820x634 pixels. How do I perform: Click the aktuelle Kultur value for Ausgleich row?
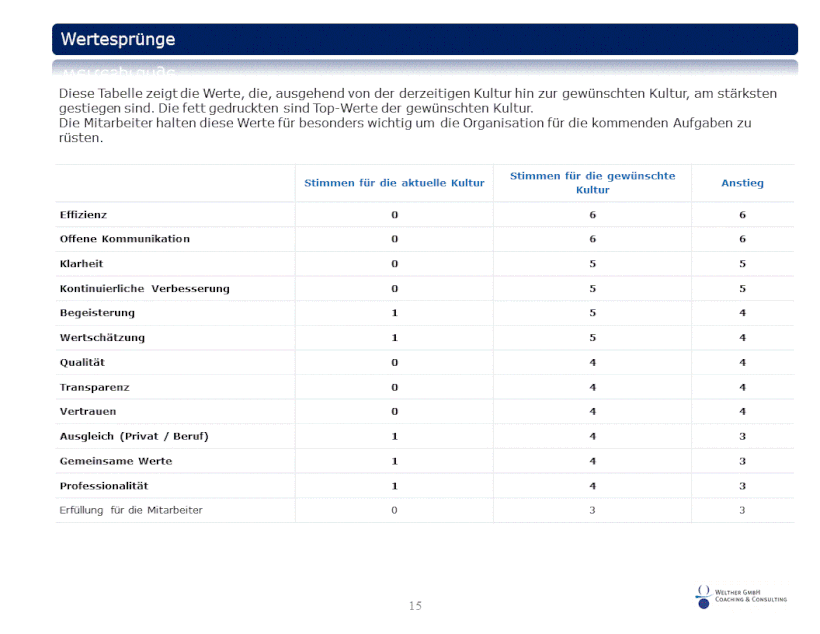[x=394, y=436]
